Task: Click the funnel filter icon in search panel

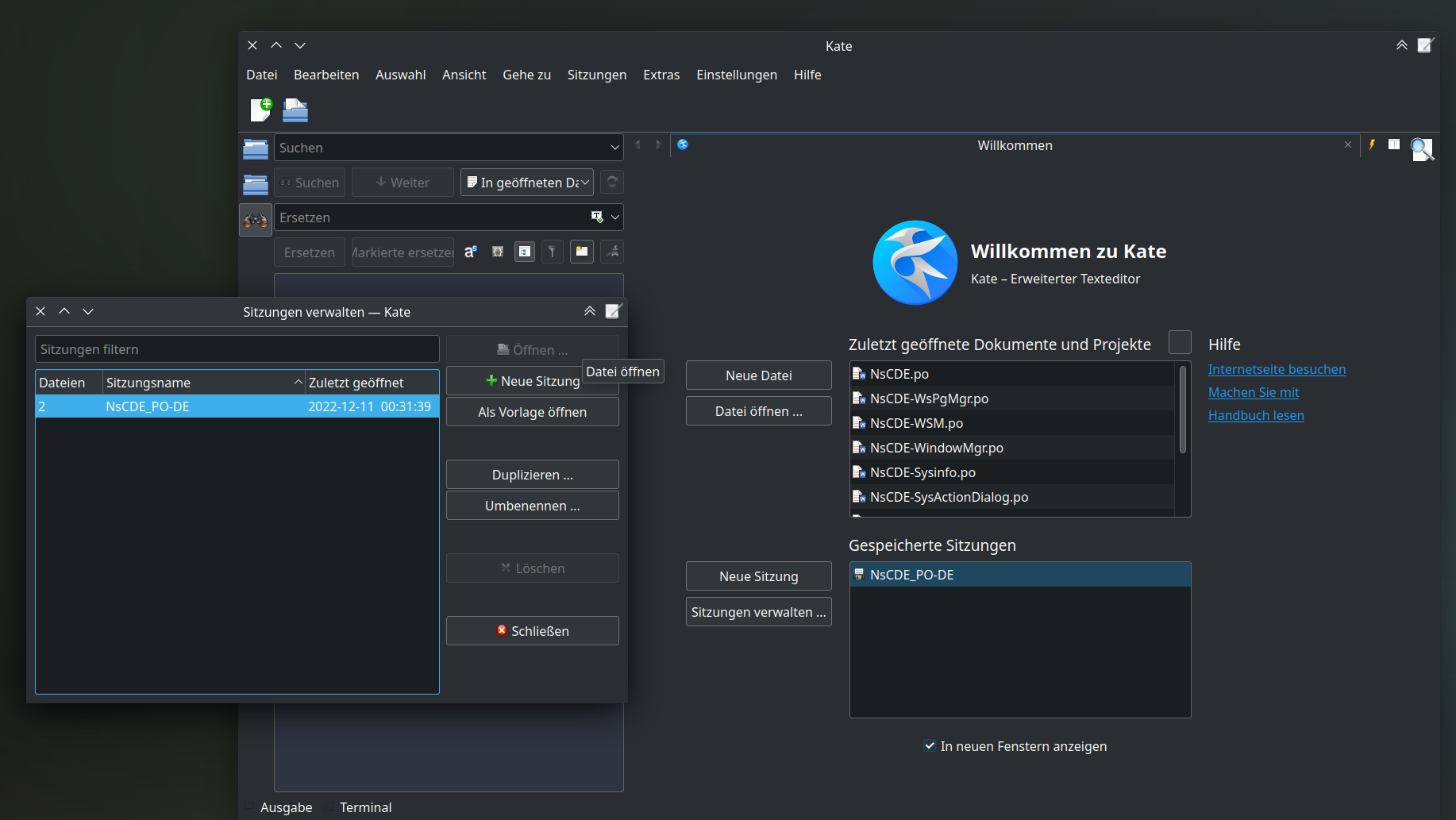Action: tap(552, 252)
